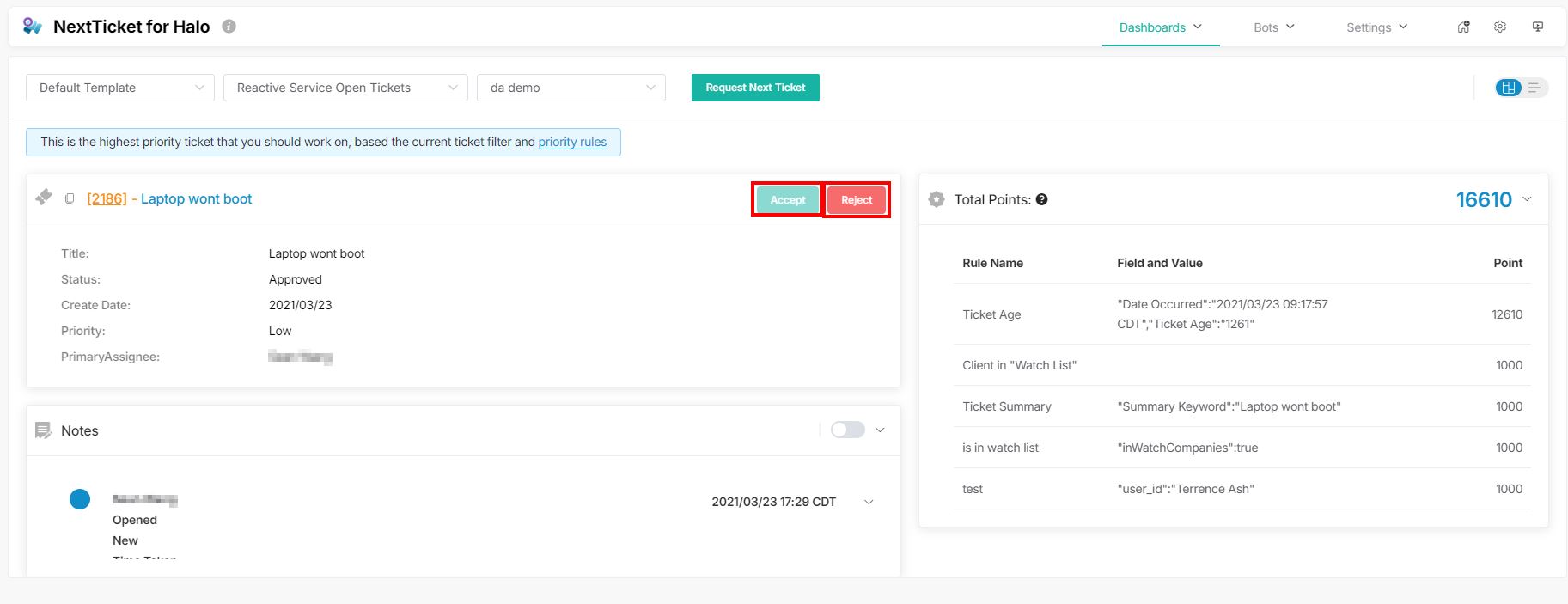Click the home-plus icon in top bar
Image resolution: width=1568 pixels, height=604 pixels.
(1463, 27)
